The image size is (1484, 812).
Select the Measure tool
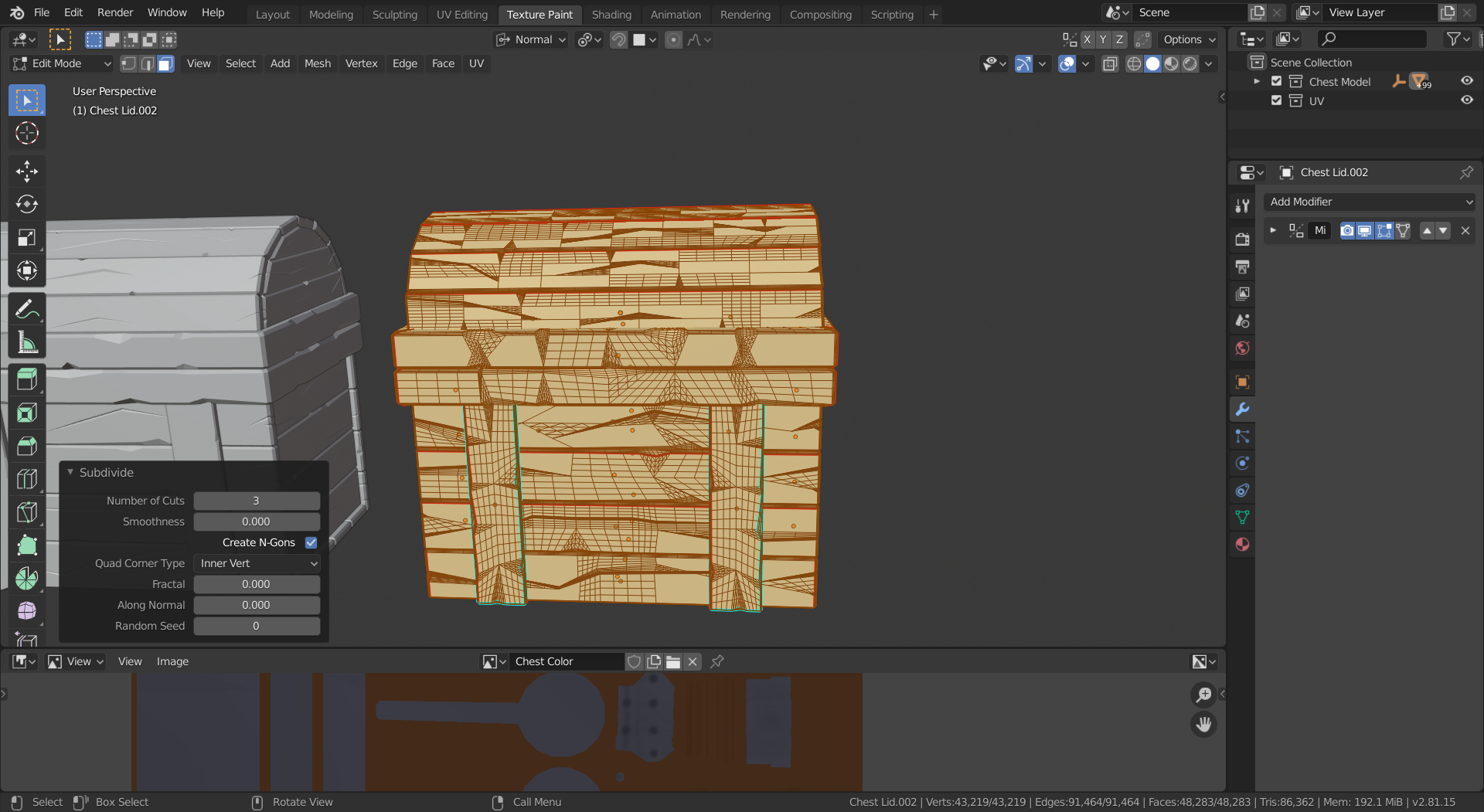coord(27,343)
